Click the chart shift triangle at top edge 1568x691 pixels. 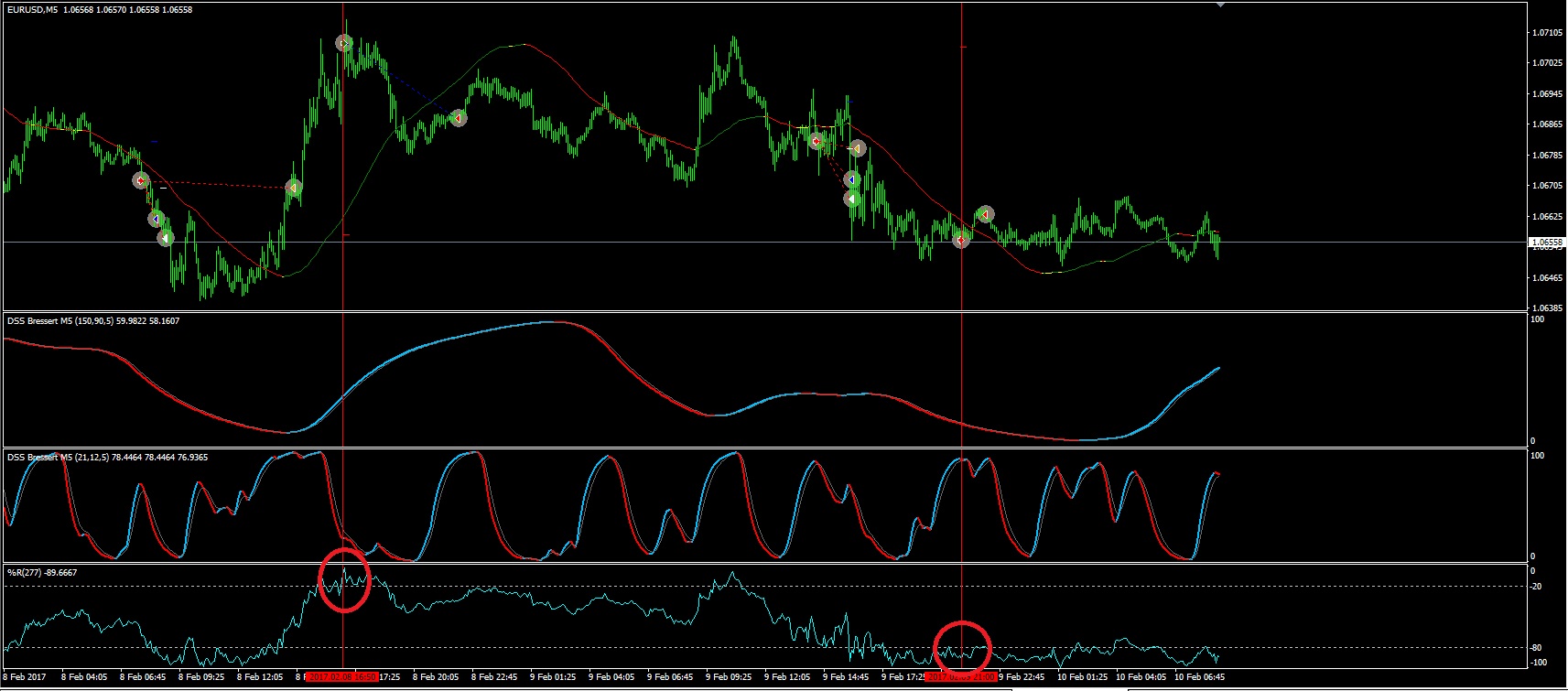click(x=1220, y=5)
